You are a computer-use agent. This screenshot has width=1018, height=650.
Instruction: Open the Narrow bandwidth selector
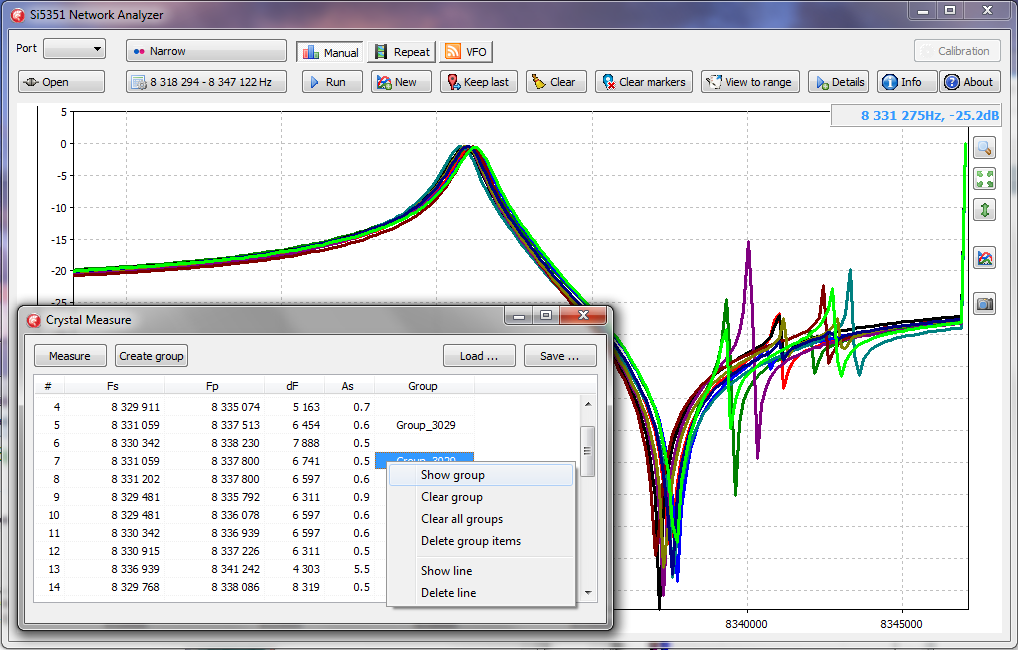click(206, 51)
